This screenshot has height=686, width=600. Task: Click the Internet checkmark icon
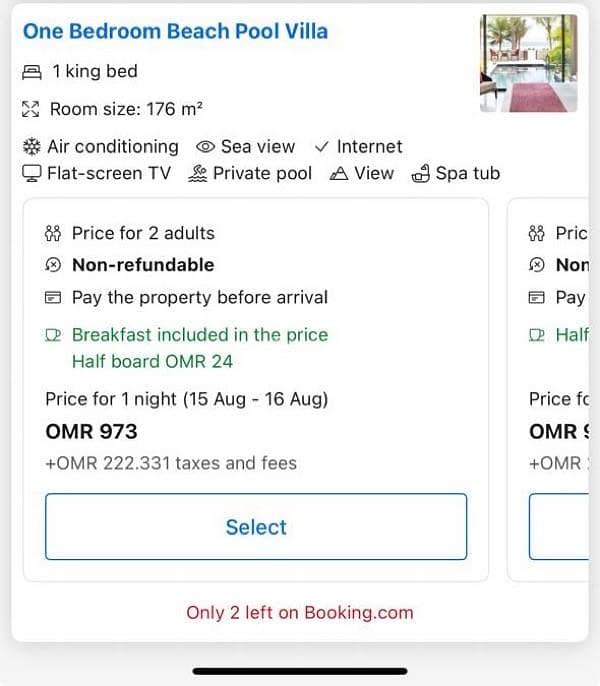pos(322,147)
